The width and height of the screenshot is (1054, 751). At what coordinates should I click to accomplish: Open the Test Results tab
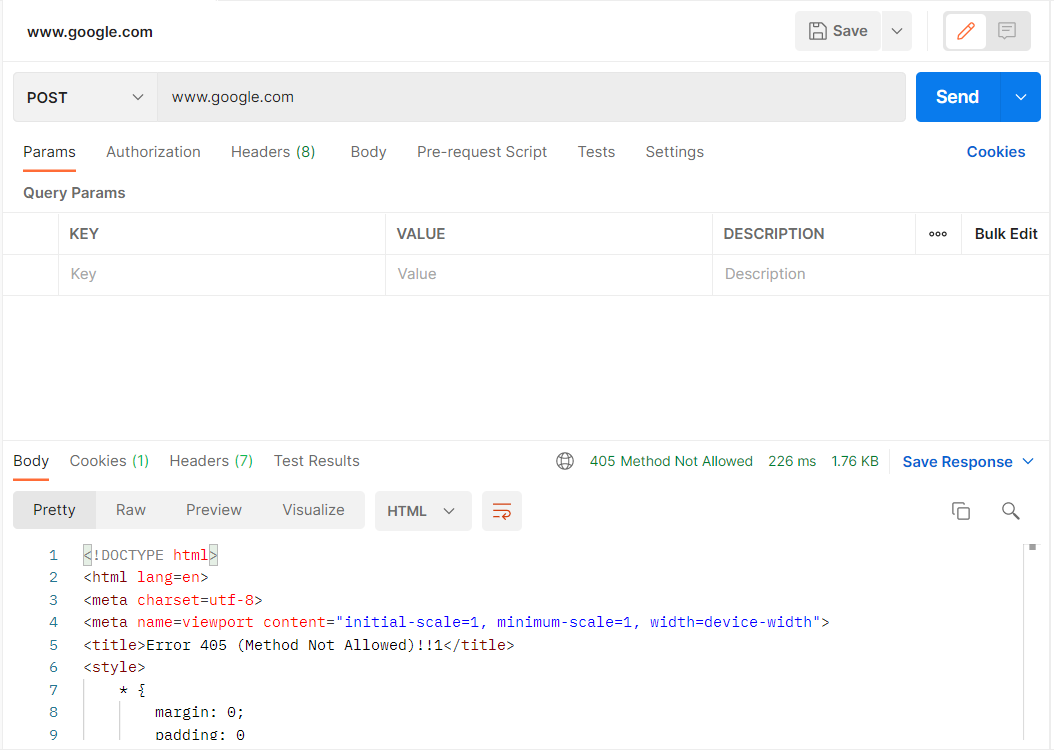click(x=317, y=461)
